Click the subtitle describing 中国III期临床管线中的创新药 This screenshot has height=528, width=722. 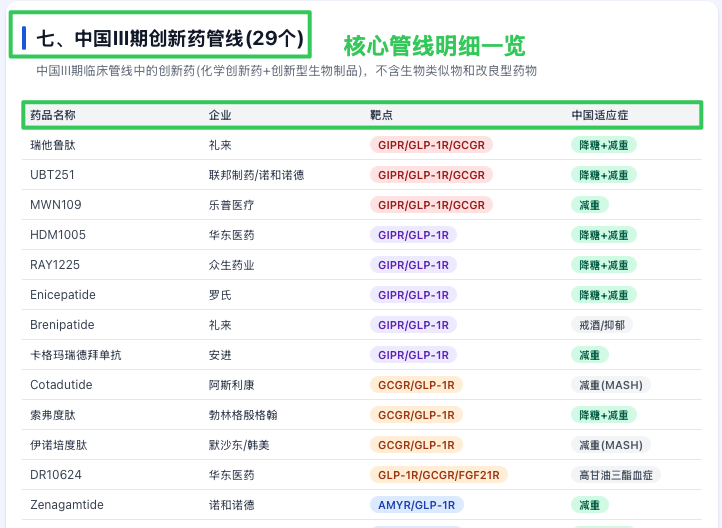[286, 71]
